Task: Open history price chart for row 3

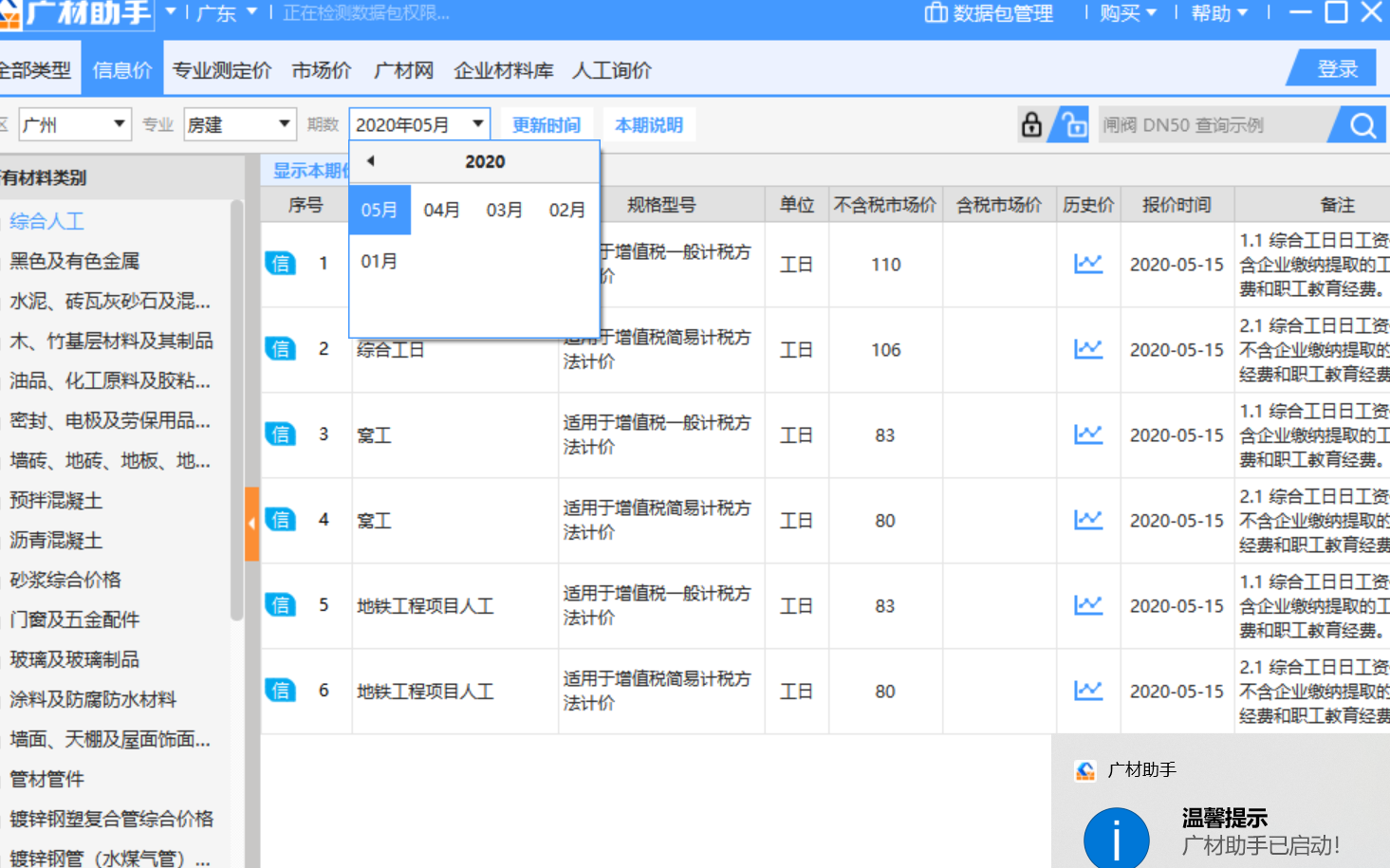Action: (x=1088, y=434)
